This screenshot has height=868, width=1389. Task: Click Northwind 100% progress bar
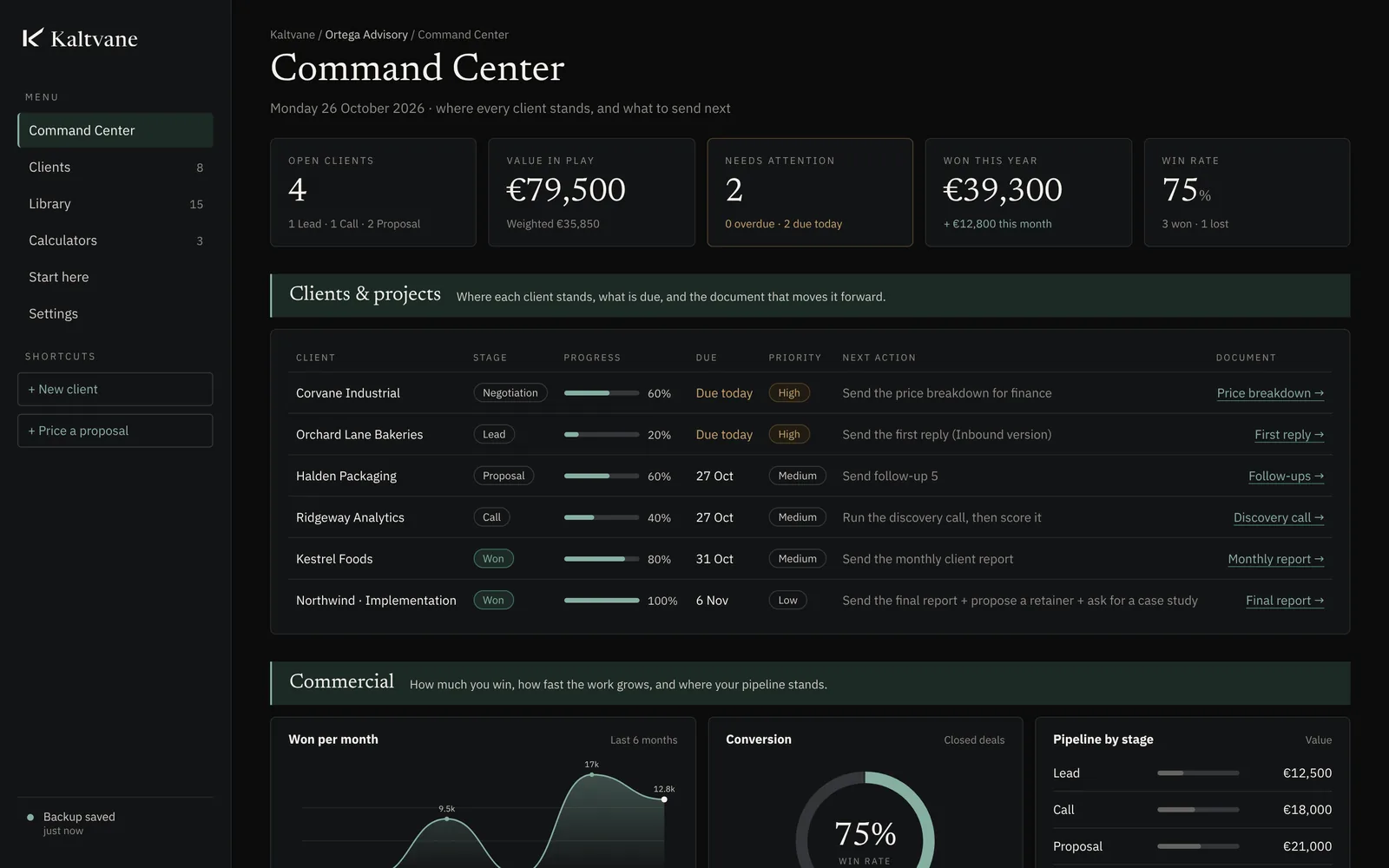pos(602,601)
